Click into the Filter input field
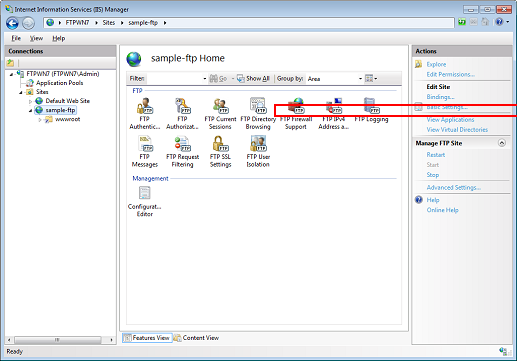517x361 pixels. 176,79
